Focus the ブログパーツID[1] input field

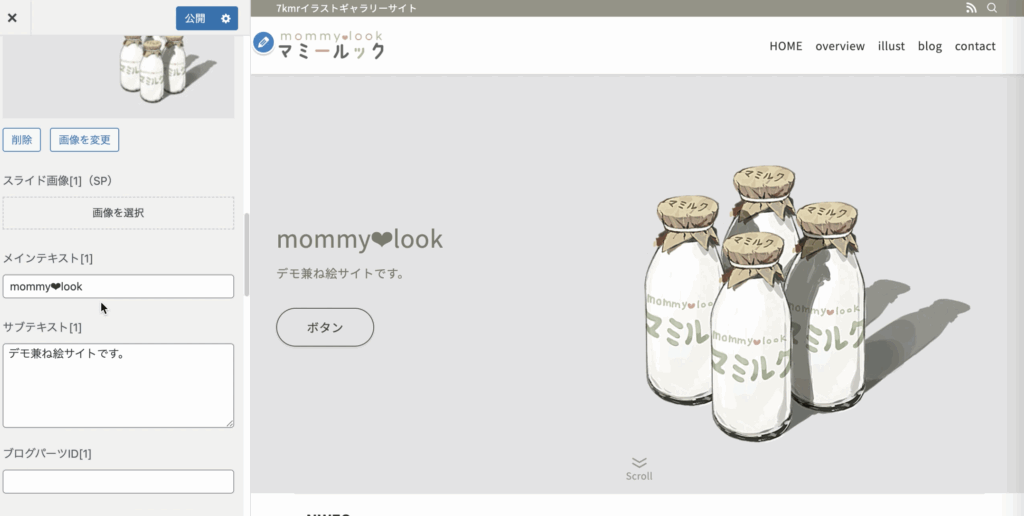(118, 481)
